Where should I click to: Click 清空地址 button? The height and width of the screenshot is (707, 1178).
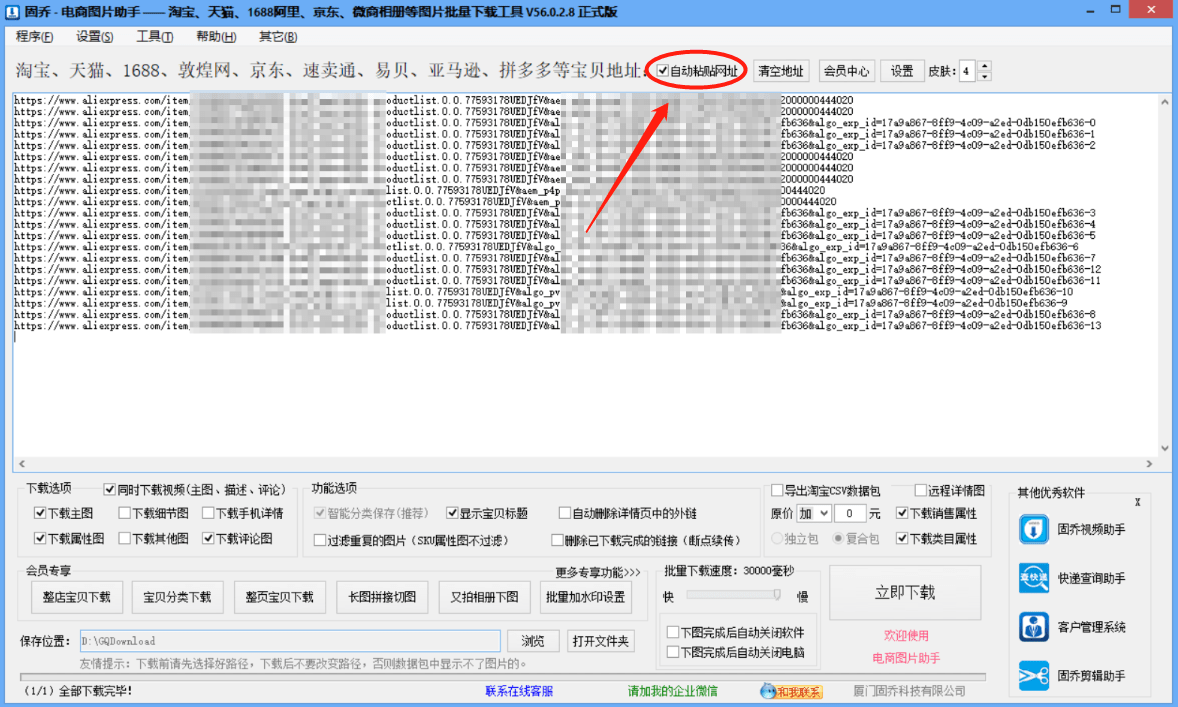coord(781,71)
